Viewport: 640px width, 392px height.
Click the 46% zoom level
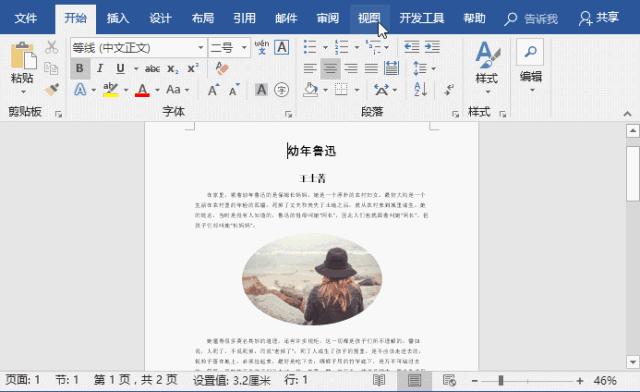[x=604, y=381]
